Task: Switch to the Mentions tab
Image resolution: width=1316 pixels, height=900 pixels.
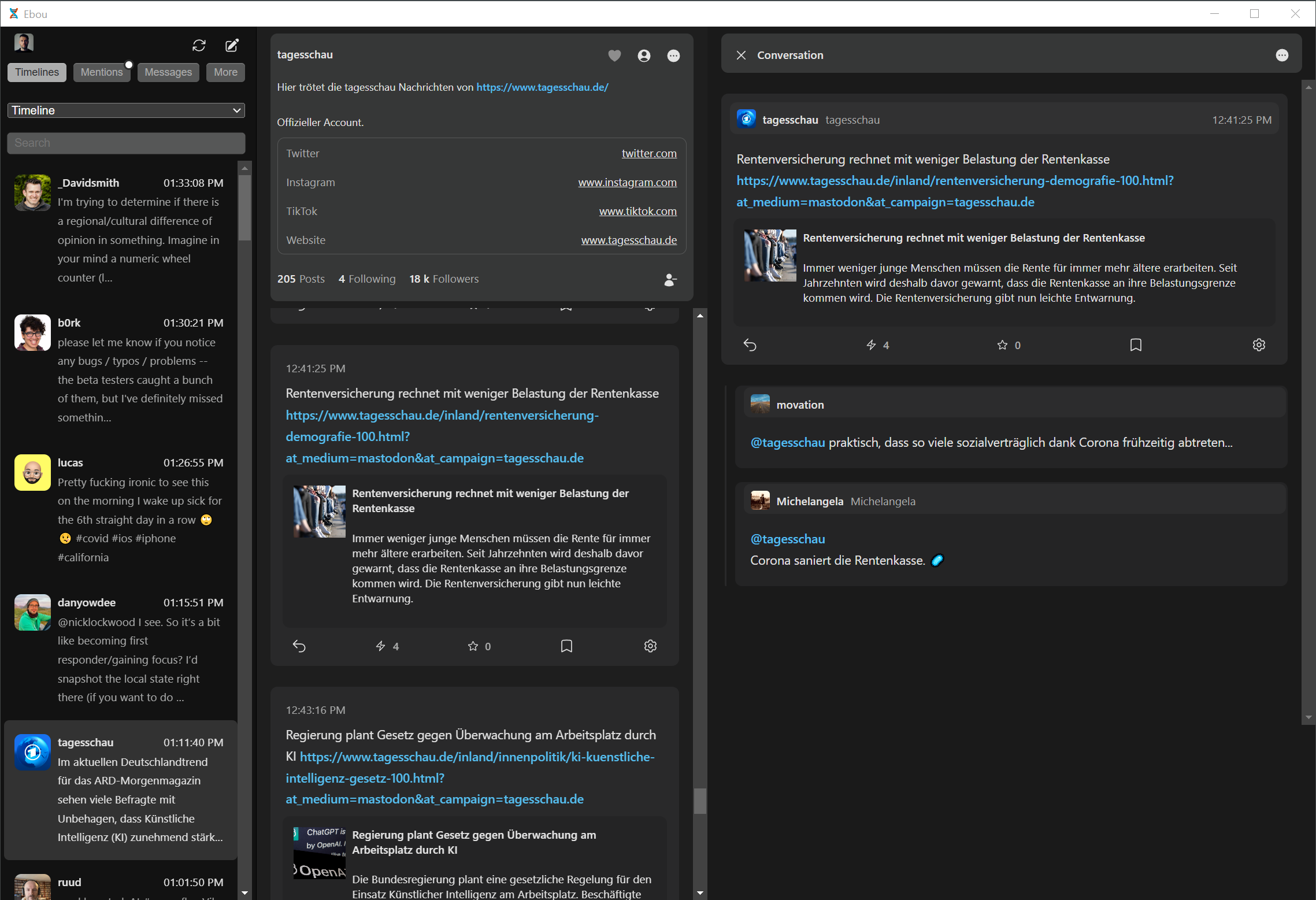Action: pyautogui.click(x=102, y=72)
